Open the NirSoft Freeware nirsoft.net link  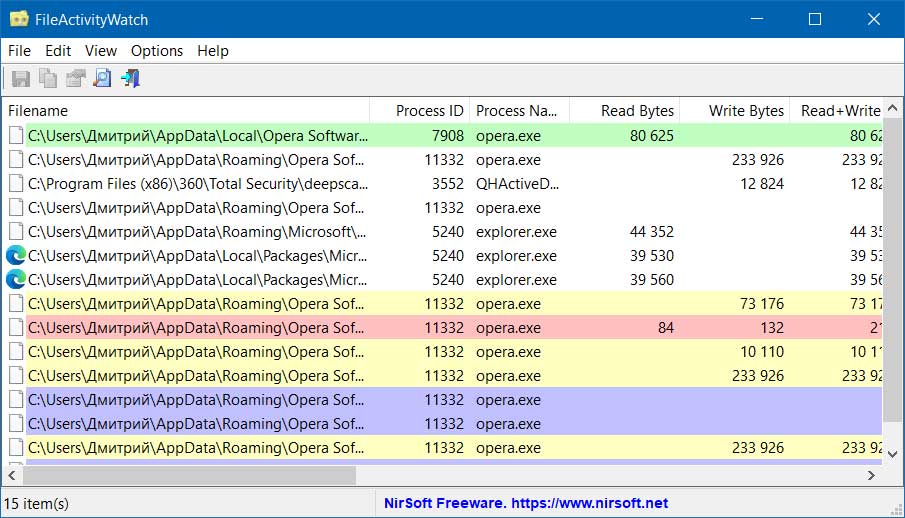pos(526,503)
